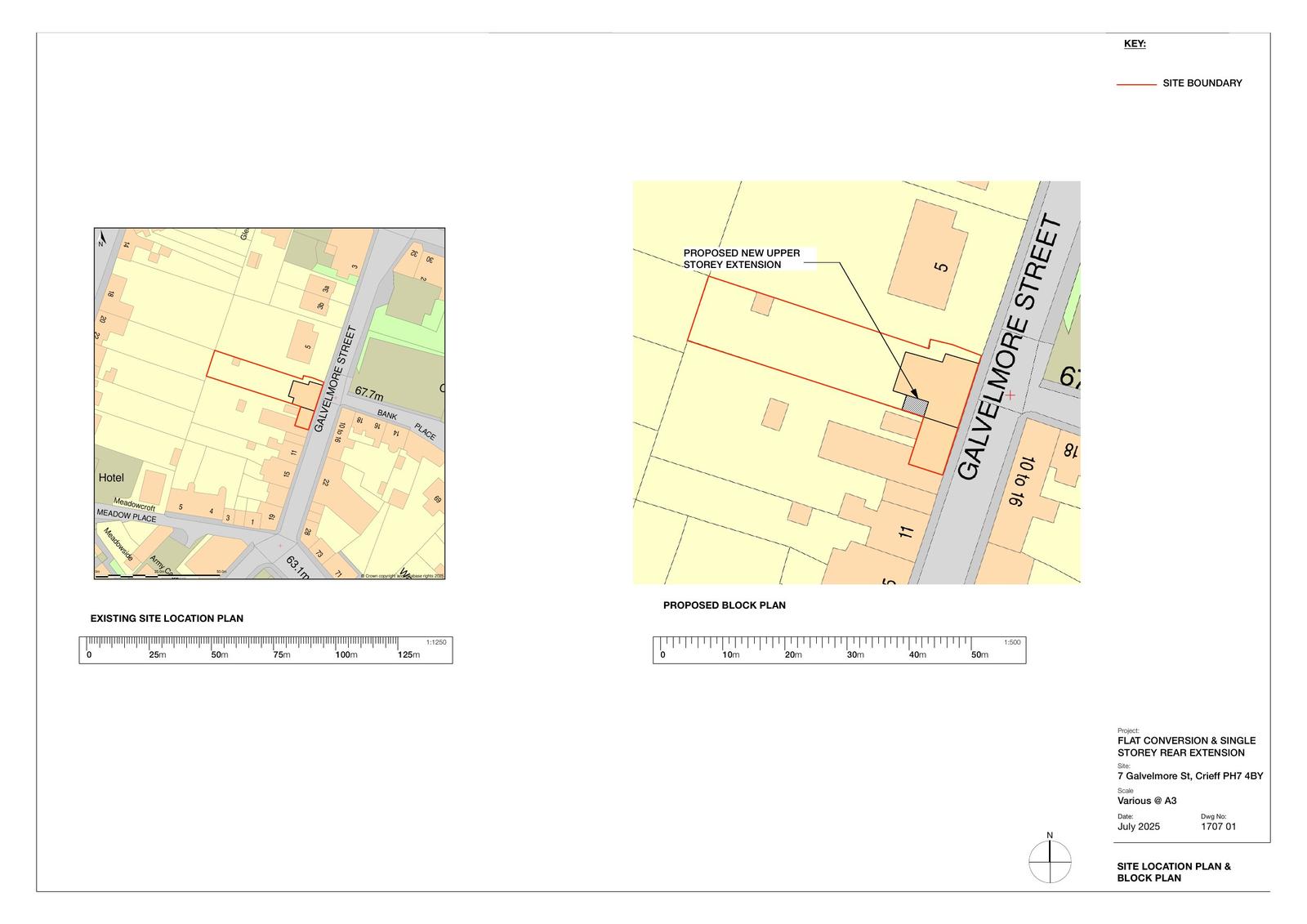The height and width of the screenshot is (924, 1307).
Task: Select the Existing Site Location Plan title
Action: pos(167,618)
